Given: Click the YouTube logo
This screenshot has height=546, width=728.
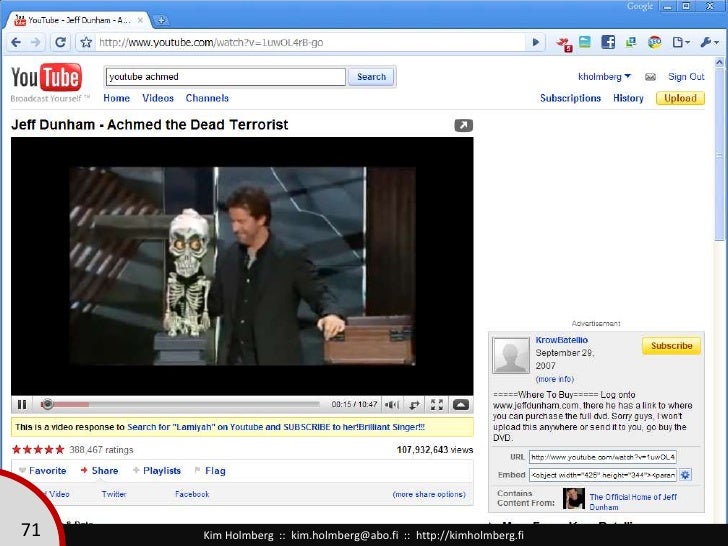Looking at the screenshot, I should pos(46,78).
